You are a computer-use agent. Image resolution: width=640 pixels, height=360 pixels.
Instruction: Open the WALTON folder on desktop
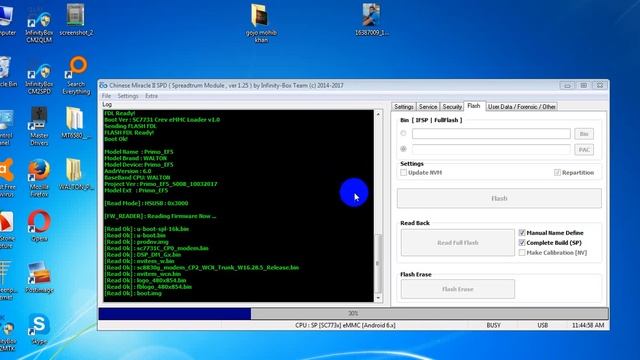tap(76, 174)
